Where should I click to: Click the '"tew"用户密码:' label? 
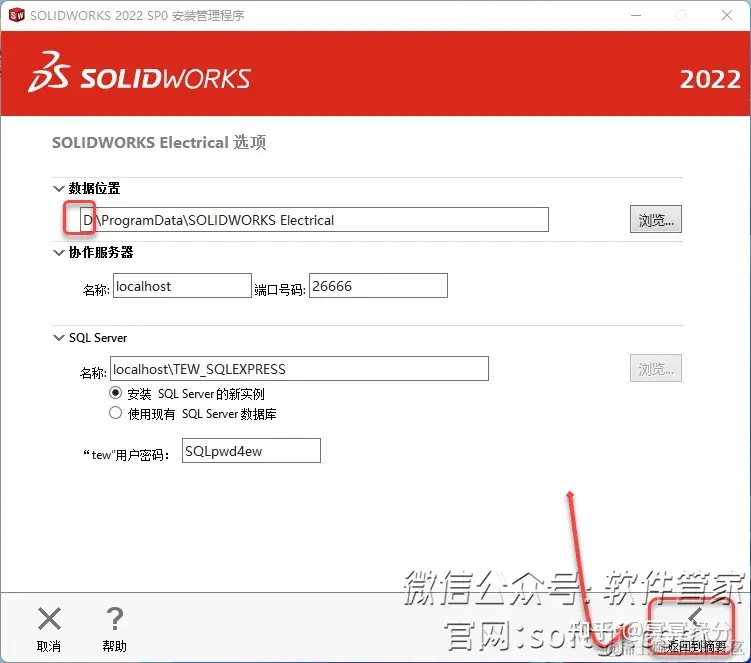(x=126, y=455)
